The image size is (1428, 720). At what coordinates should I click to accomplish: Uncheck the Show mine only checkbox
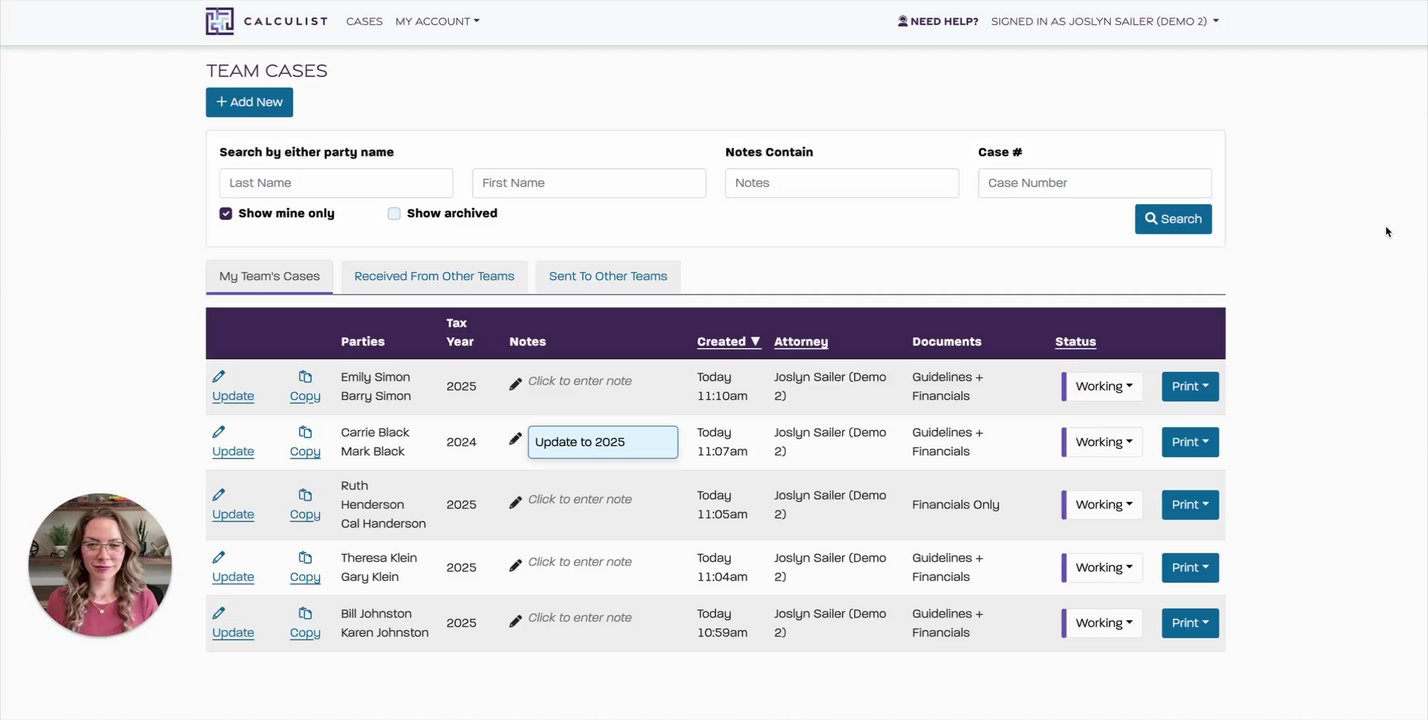click(x=226, y=214)
